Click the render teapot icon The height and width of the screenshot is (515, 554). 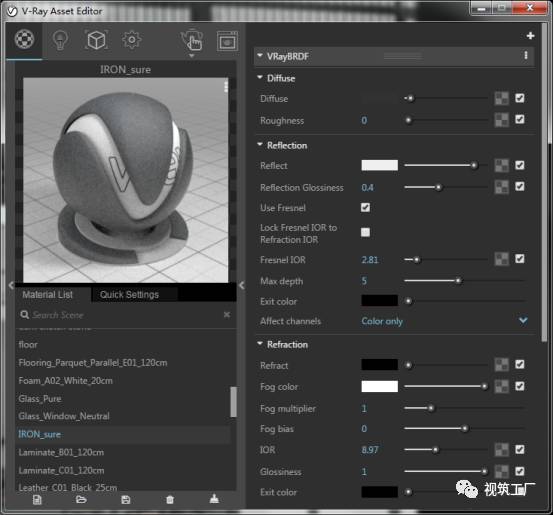[x=192, y=40]
